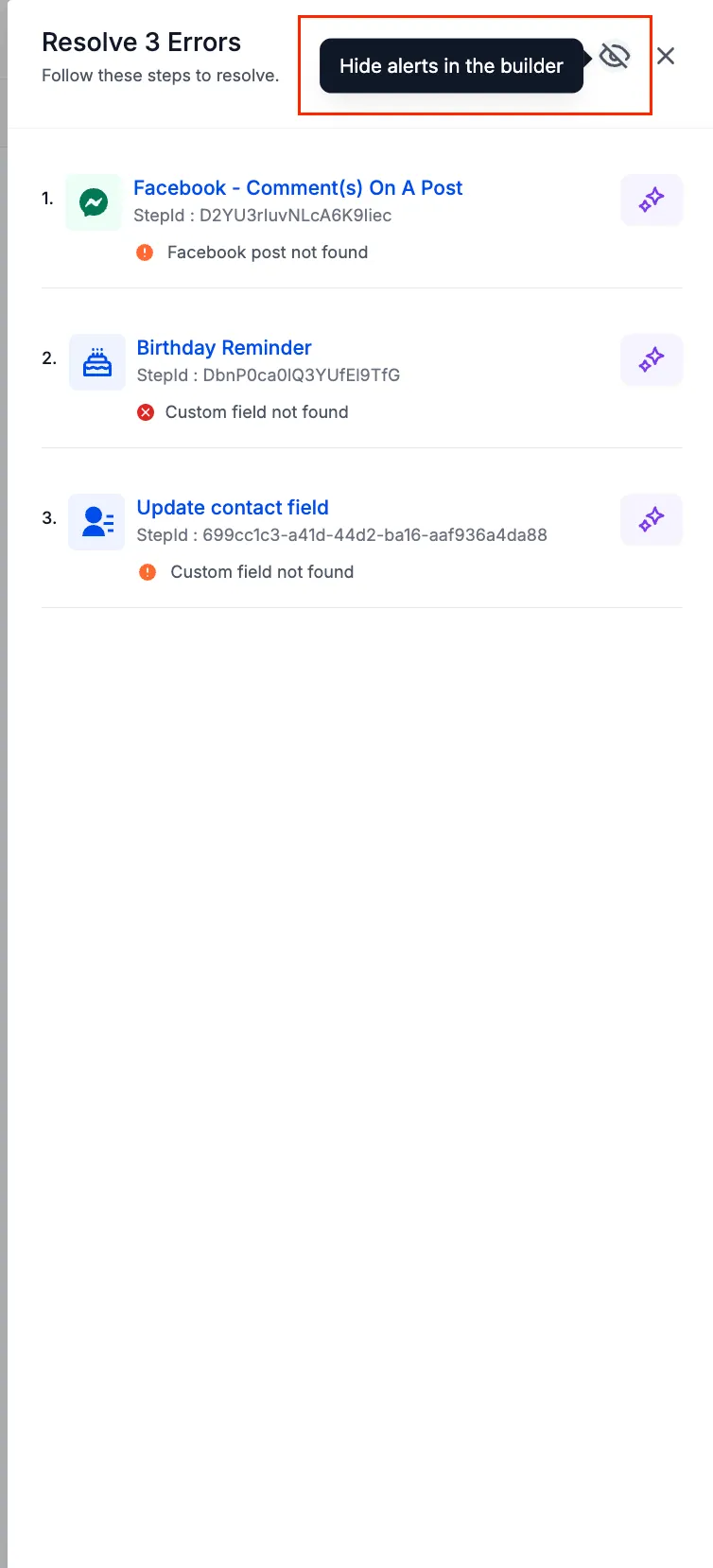Click the Facebook post not found message
The image size is (713, 1568).
(x=268, y=253)
